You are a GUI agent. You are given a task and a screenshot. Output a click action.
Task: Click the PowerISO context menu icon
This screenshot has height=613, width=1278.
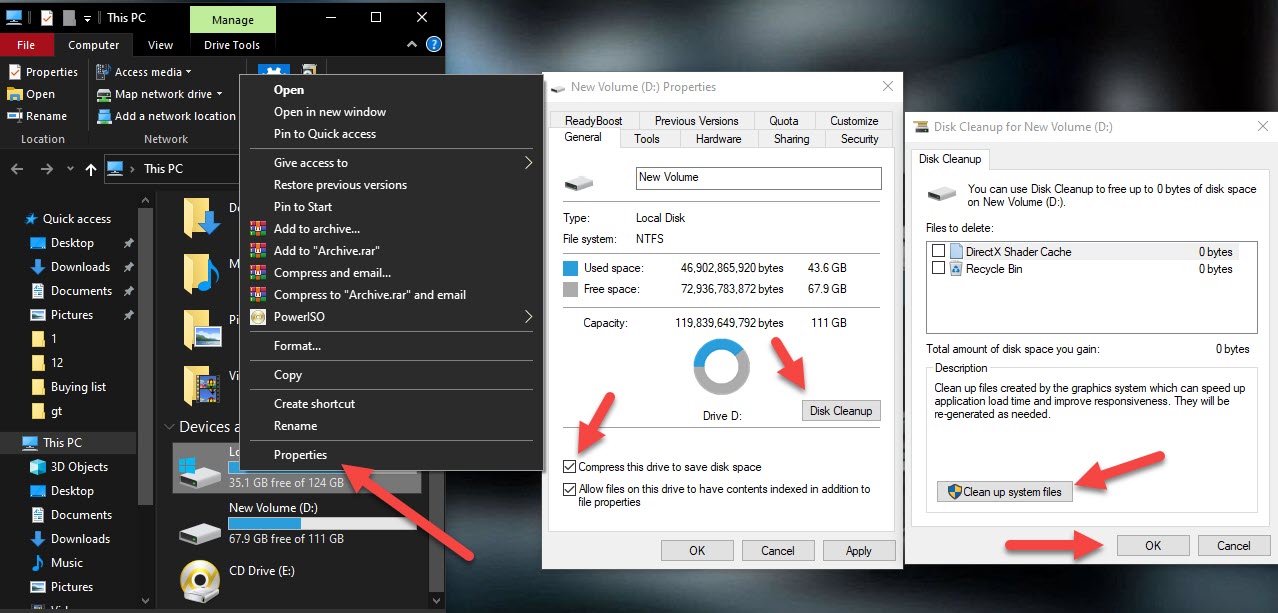pos(258,317)
